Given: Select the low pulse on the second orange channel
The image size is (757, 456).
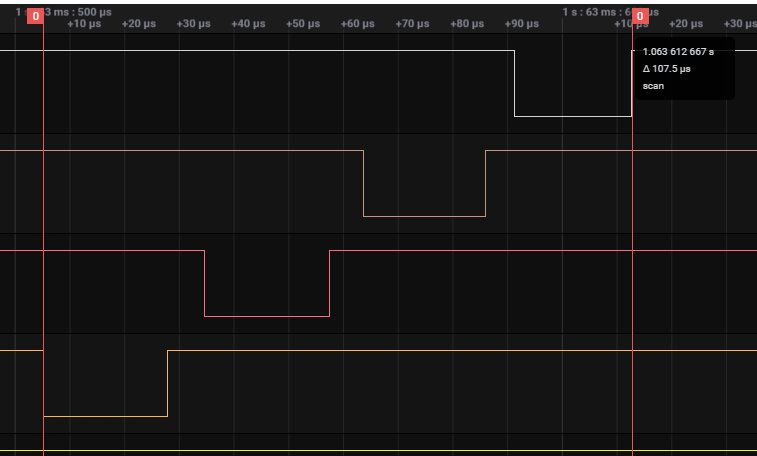Looking at the screenshot, I should point(424,216).
